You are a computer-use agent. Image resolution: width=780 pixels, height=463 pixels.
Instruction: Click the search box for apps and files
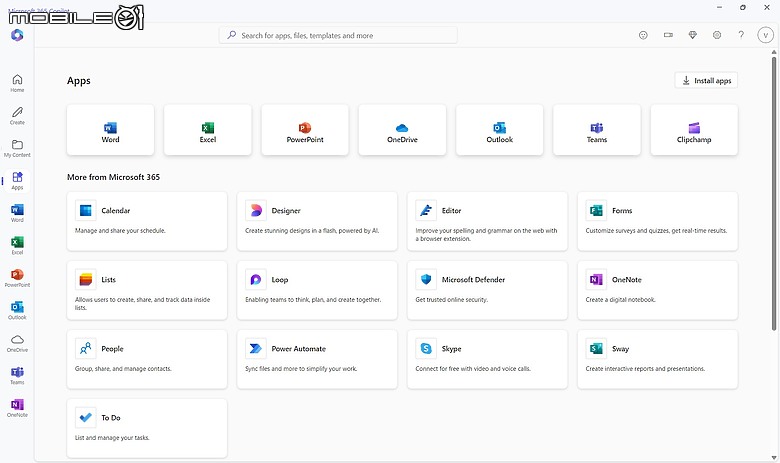[x=338, y=35]
